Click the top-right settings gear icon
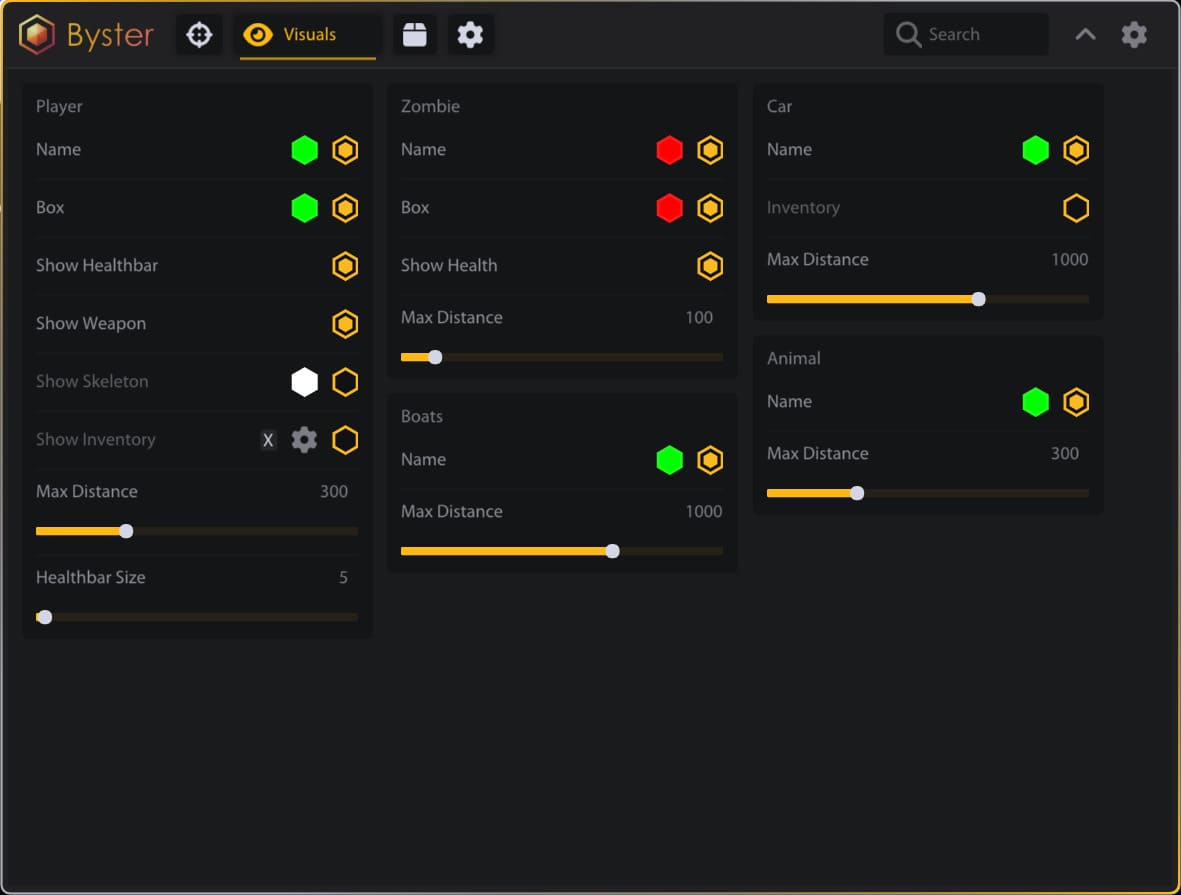The image size is (1181, 895). pyautogui.click(x=1134, y=35)
